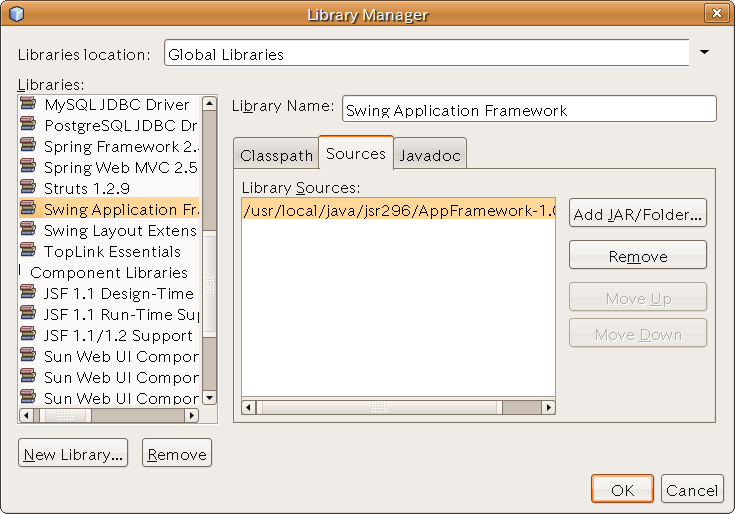Screen dimensions: 735x514
Task: Click the Library Name text field
Action: pyautogui.click(x=529, y=110)
